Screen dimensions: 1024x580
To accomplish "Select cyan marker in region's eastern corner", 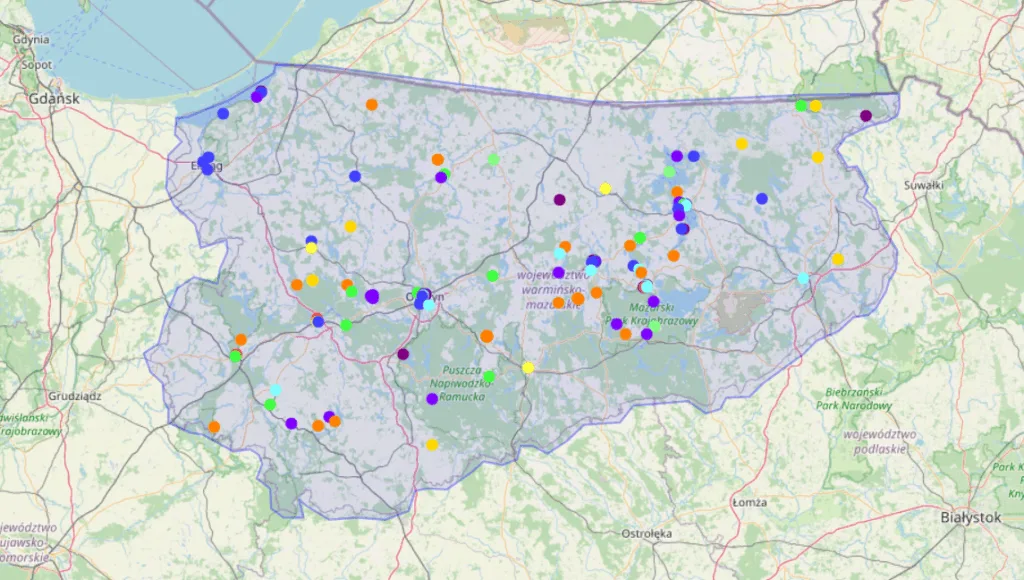I will [803, 278].
